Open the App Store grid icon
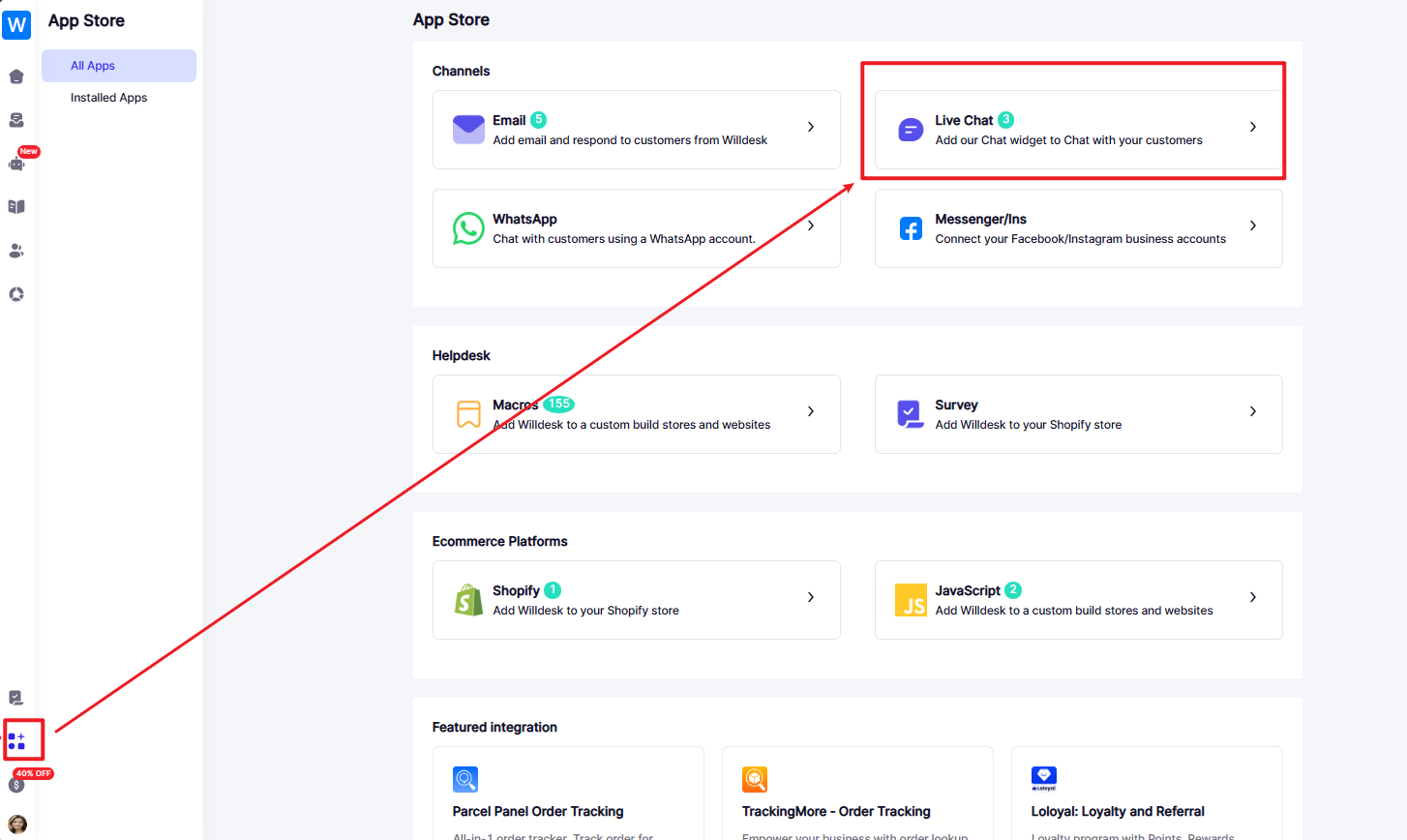Viewport: 1407px width, 840px height. click(x=16, y=741)
